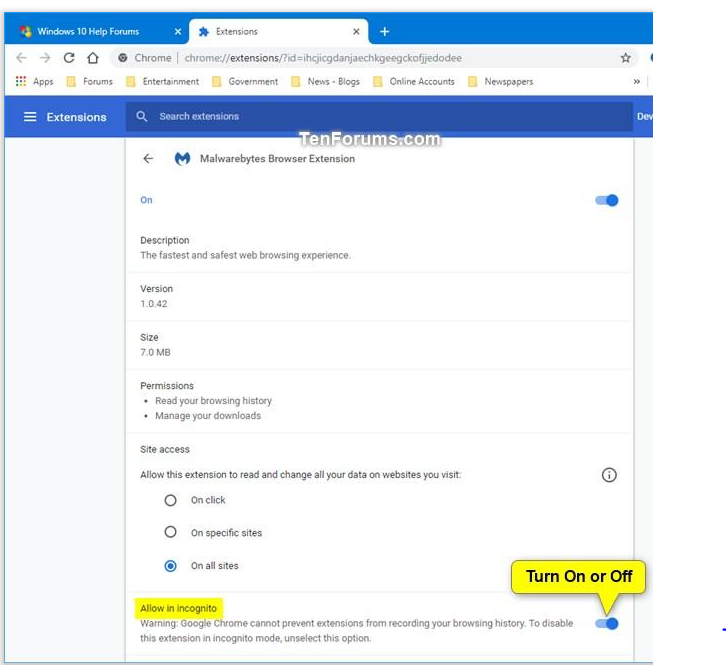Click the browser forward arrow
The height and width of the screenshot is (665, 726).
[x=45, y=58]
